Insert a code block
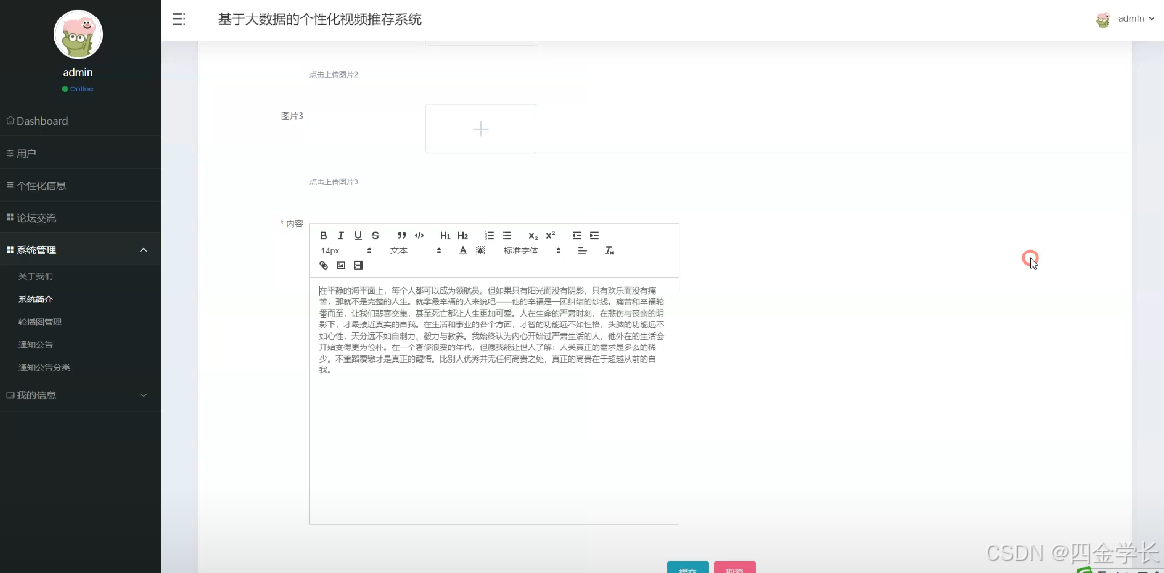This screenshot has height=573, width=1164. (419, 235)
